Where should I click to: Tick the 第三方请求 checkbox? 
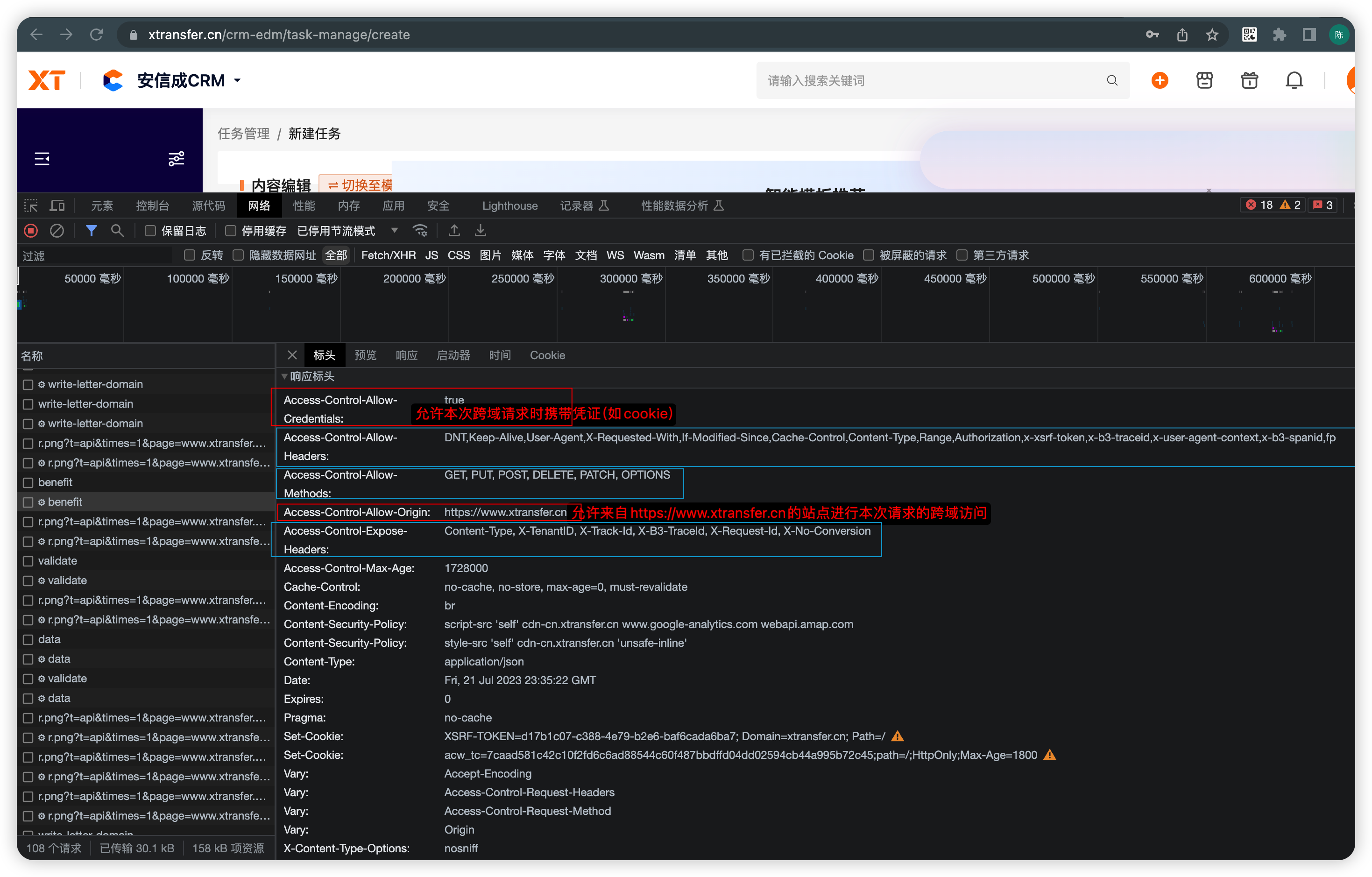(x=962, y=255)
